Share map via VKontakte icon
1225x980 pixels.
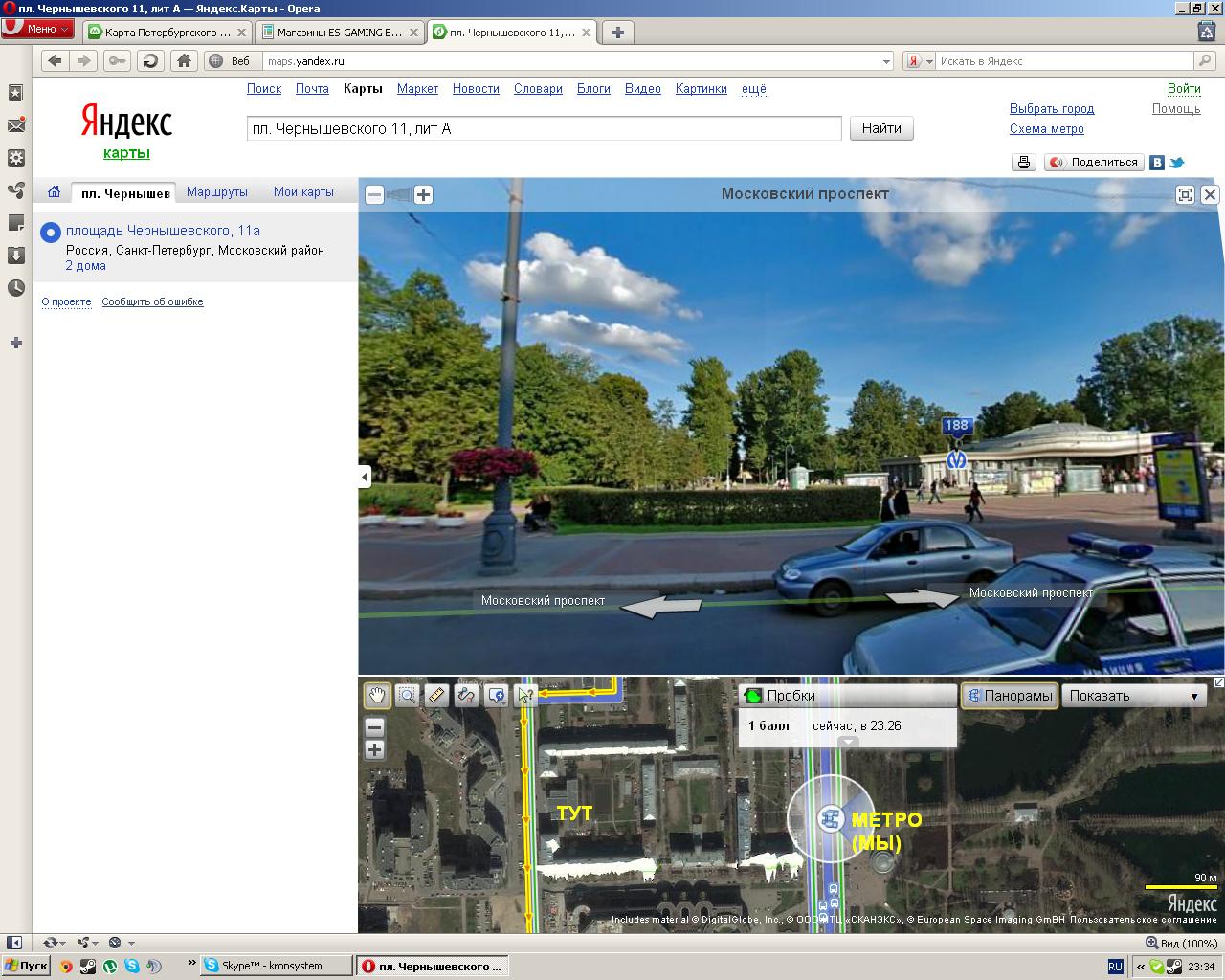coord(1157,163)
